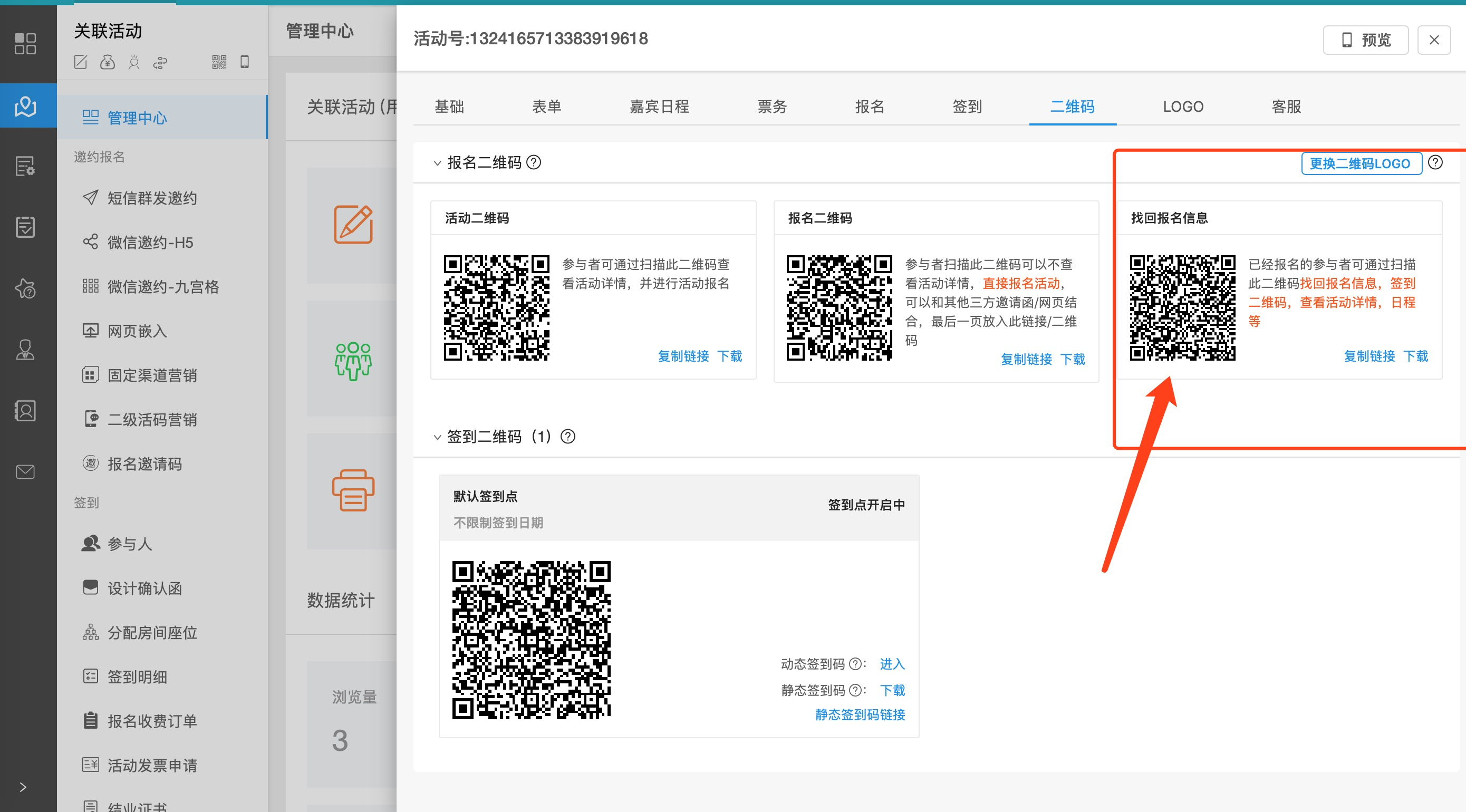Image resolution: width=1466 pixels, height=812 pixels.
Task: Switch to the 票务 tab
Action: coord(772,107)
